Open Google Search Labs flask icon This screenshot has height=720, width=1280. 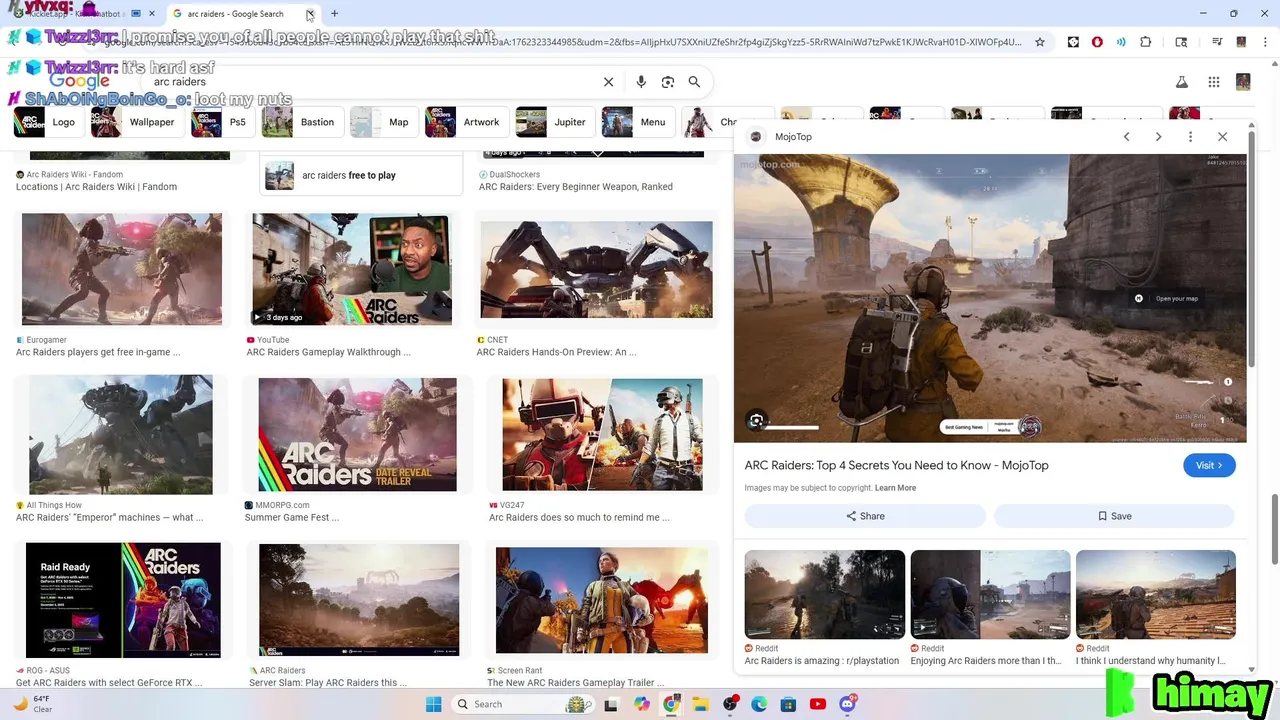[1181, 82]
